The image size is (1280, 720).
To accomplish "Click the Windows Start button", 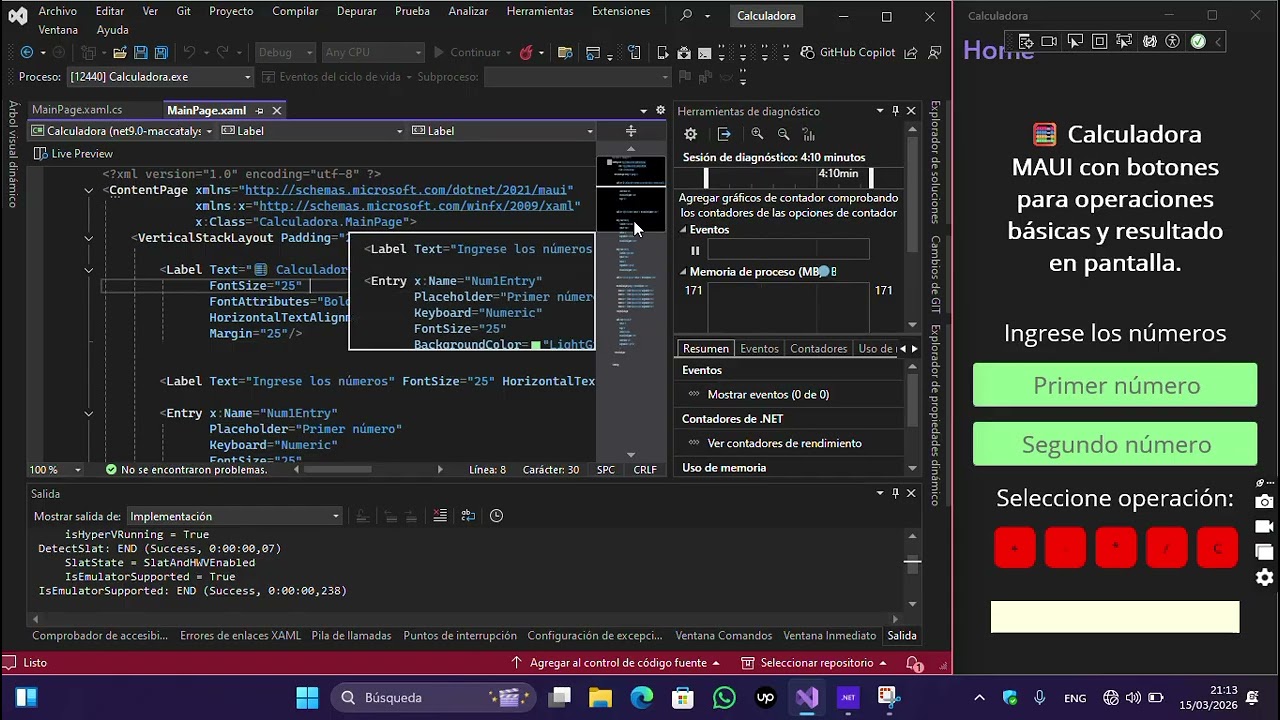I will pos(307,697).
